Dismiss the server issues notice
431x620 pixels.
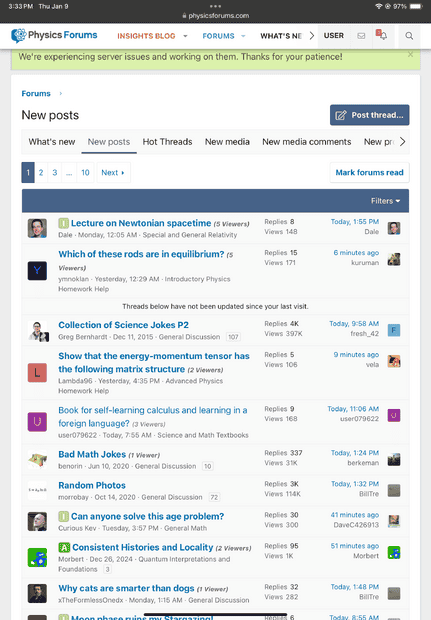pos(410,55)
